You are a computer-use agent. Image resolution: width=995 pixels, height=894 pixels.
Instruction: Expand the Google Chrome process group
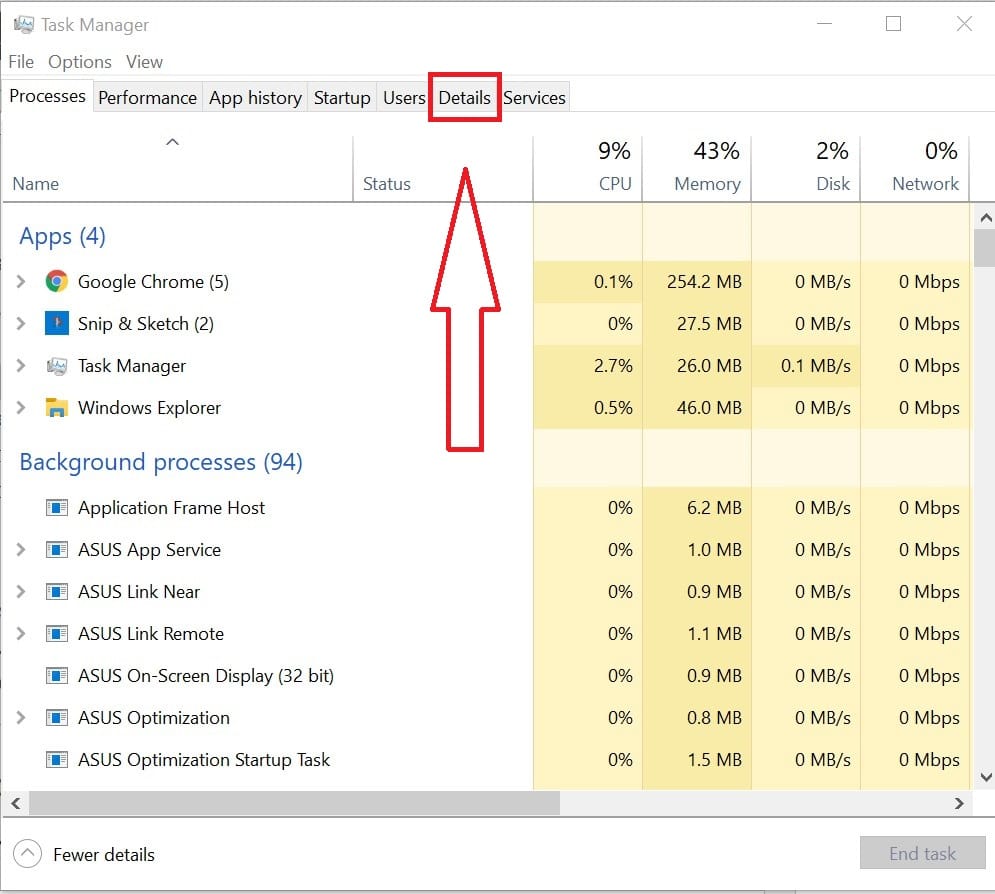20,281
